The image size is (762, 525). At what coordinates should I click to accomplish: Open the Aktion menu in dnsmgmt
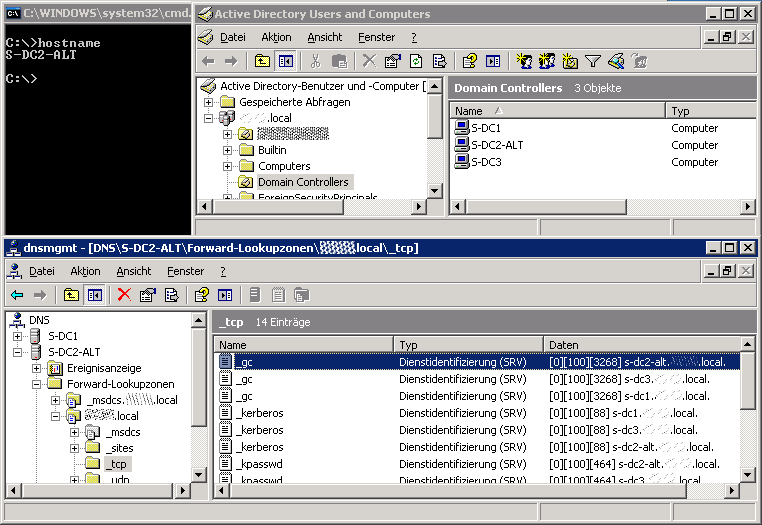(85, 271)
